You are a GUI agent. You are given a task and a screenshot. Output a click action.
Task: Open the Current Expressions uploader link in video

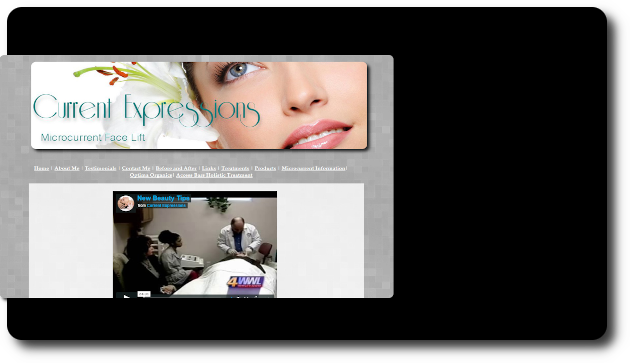point(167,205)
